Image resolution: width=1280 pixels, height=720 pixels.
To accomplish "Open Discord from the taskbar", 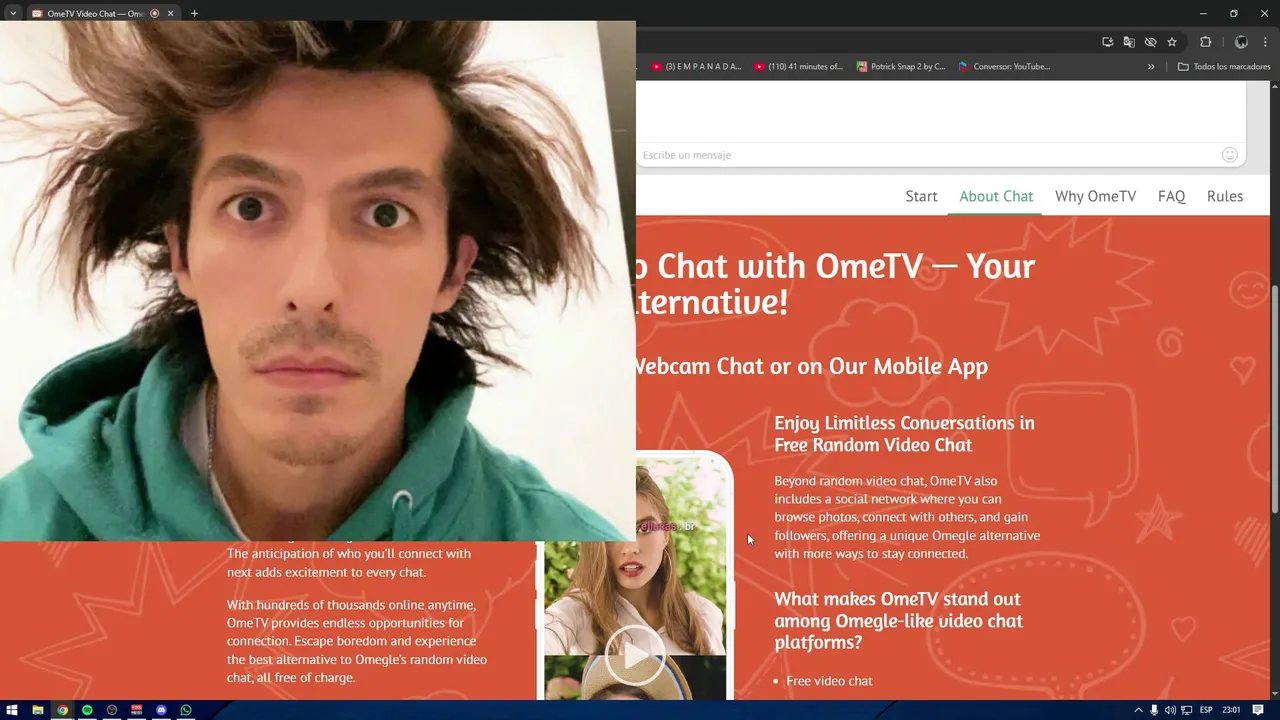I will (161, 710).
